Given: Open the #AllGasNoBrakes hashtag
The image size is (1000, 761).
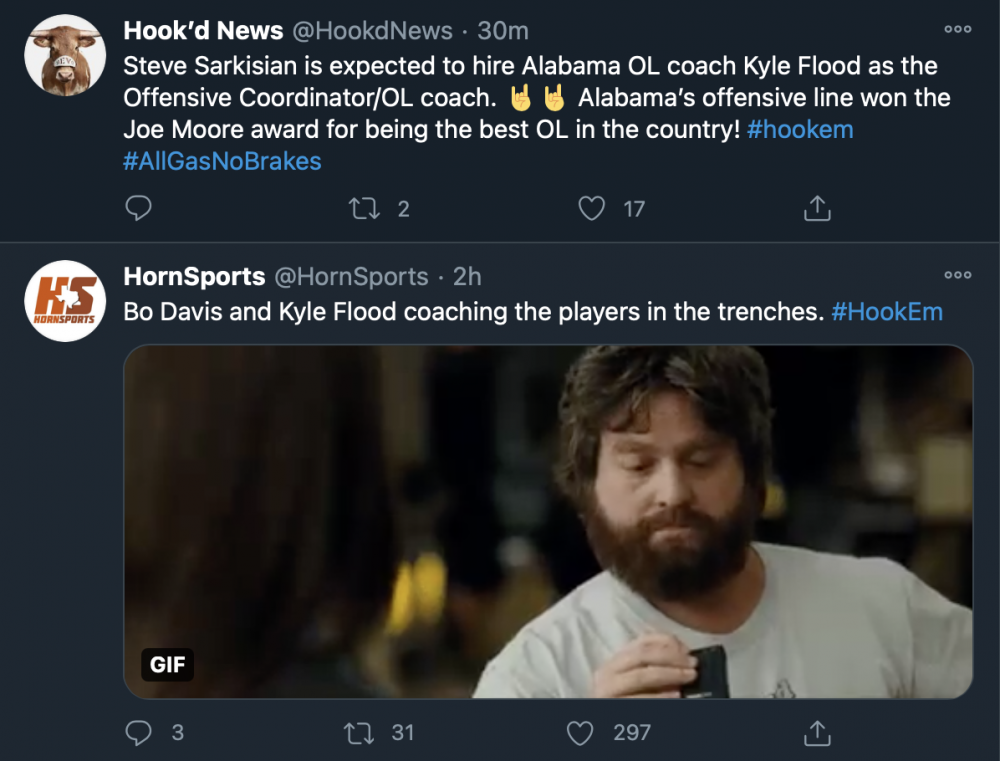Looking at the screenshot, I should click(x=222, y=161).
